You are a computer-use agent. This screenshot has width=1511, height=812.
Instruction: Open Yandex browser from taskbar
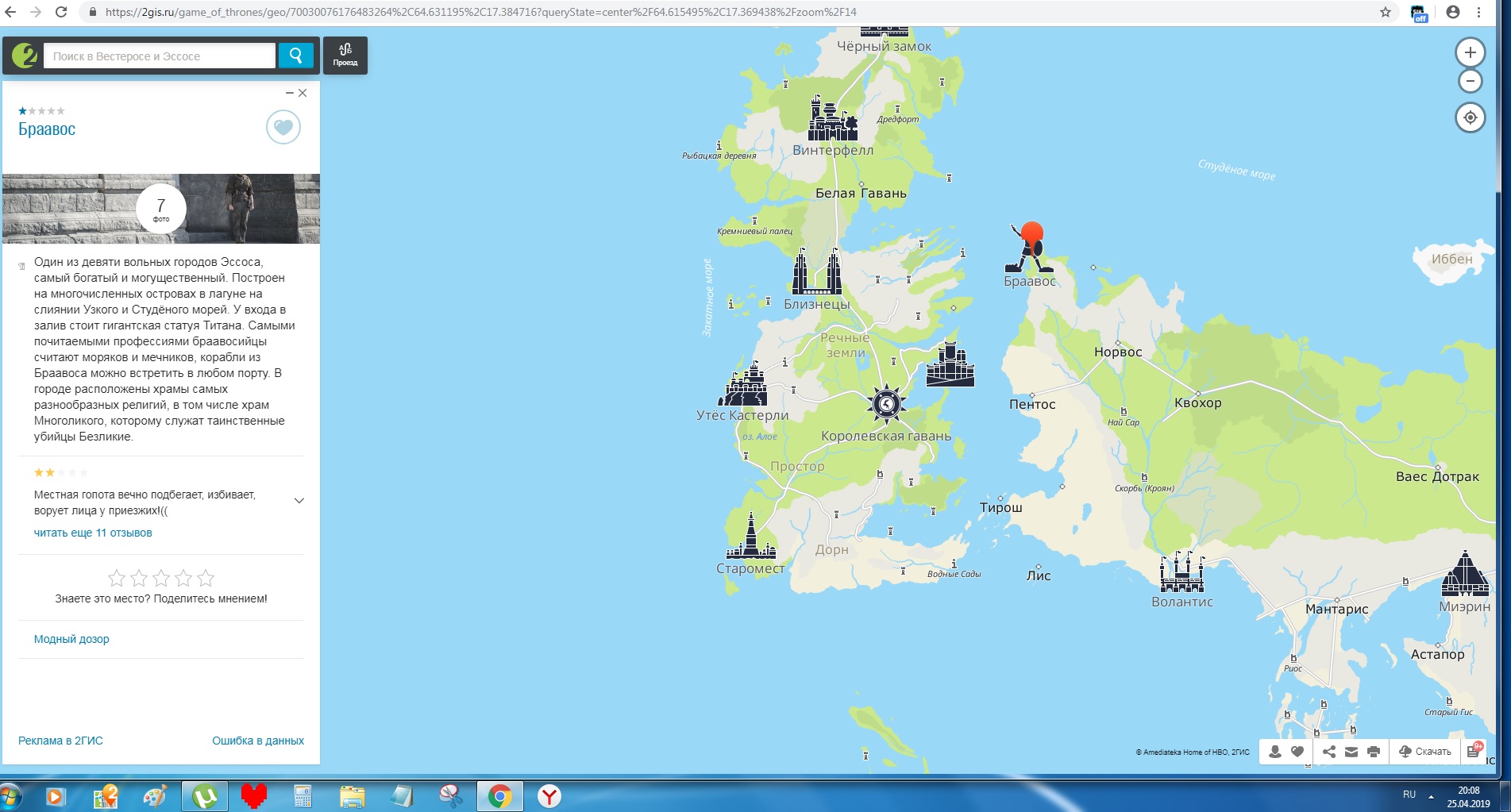click(549, 796)
